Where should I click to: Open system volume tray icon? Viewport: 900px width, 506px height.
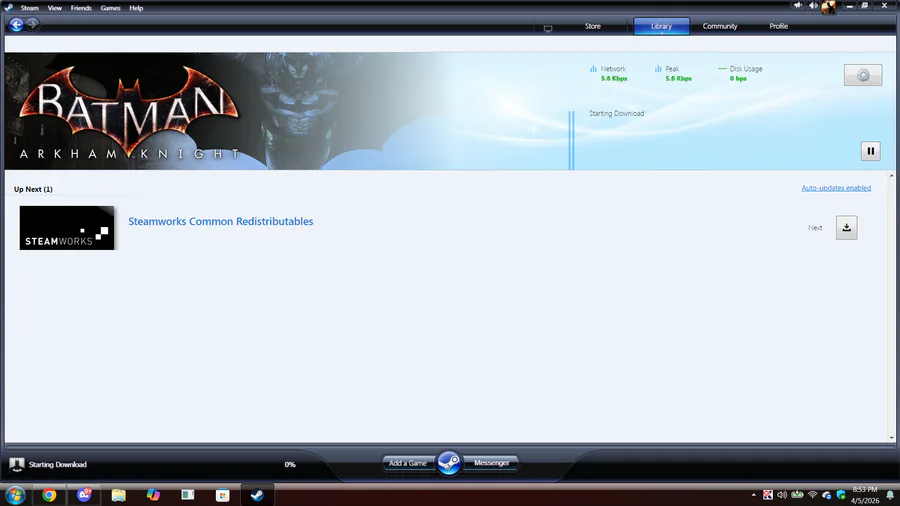[782, 495]
